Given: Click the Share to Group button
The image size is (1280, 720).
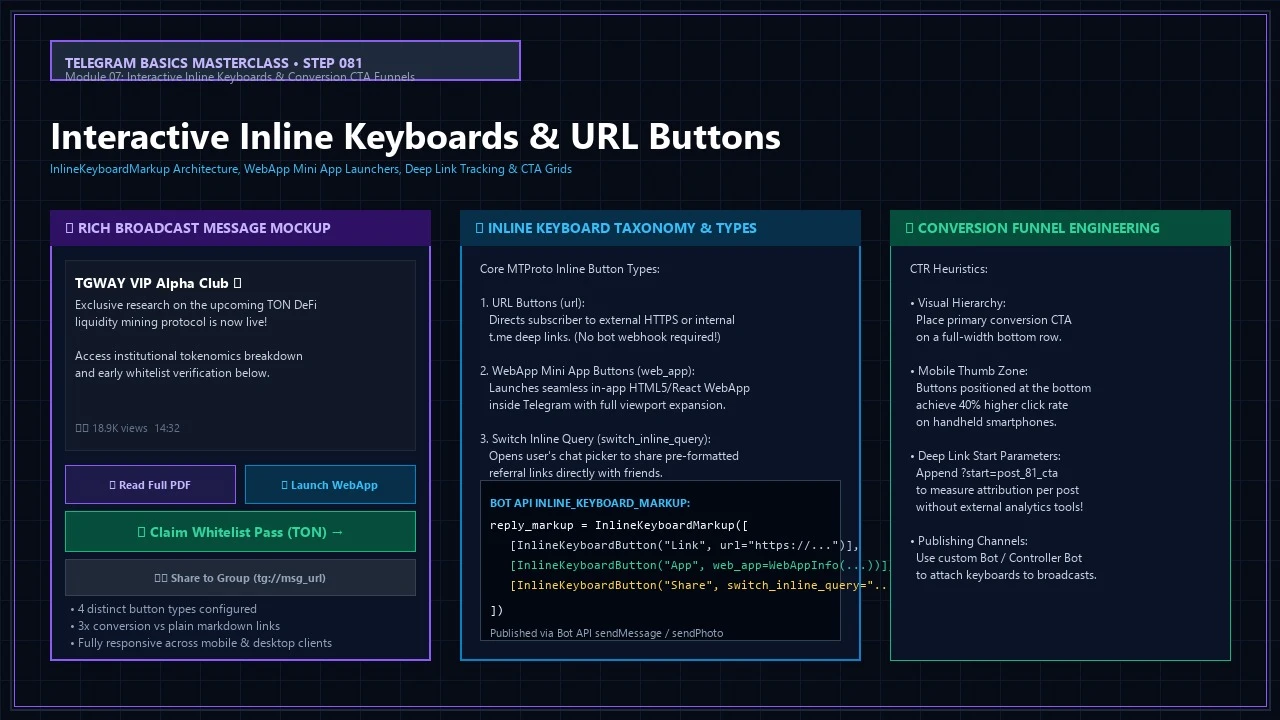Looking at the screenshot, I should pyautogui.click(x=240, y=578).
